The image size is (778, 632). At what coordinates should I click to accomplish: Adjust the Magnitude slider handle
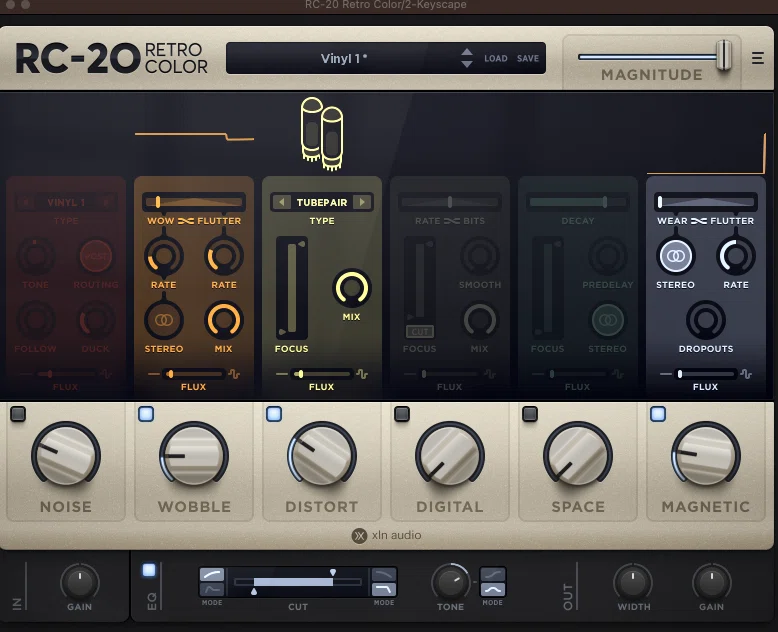(x=724, y=56)
